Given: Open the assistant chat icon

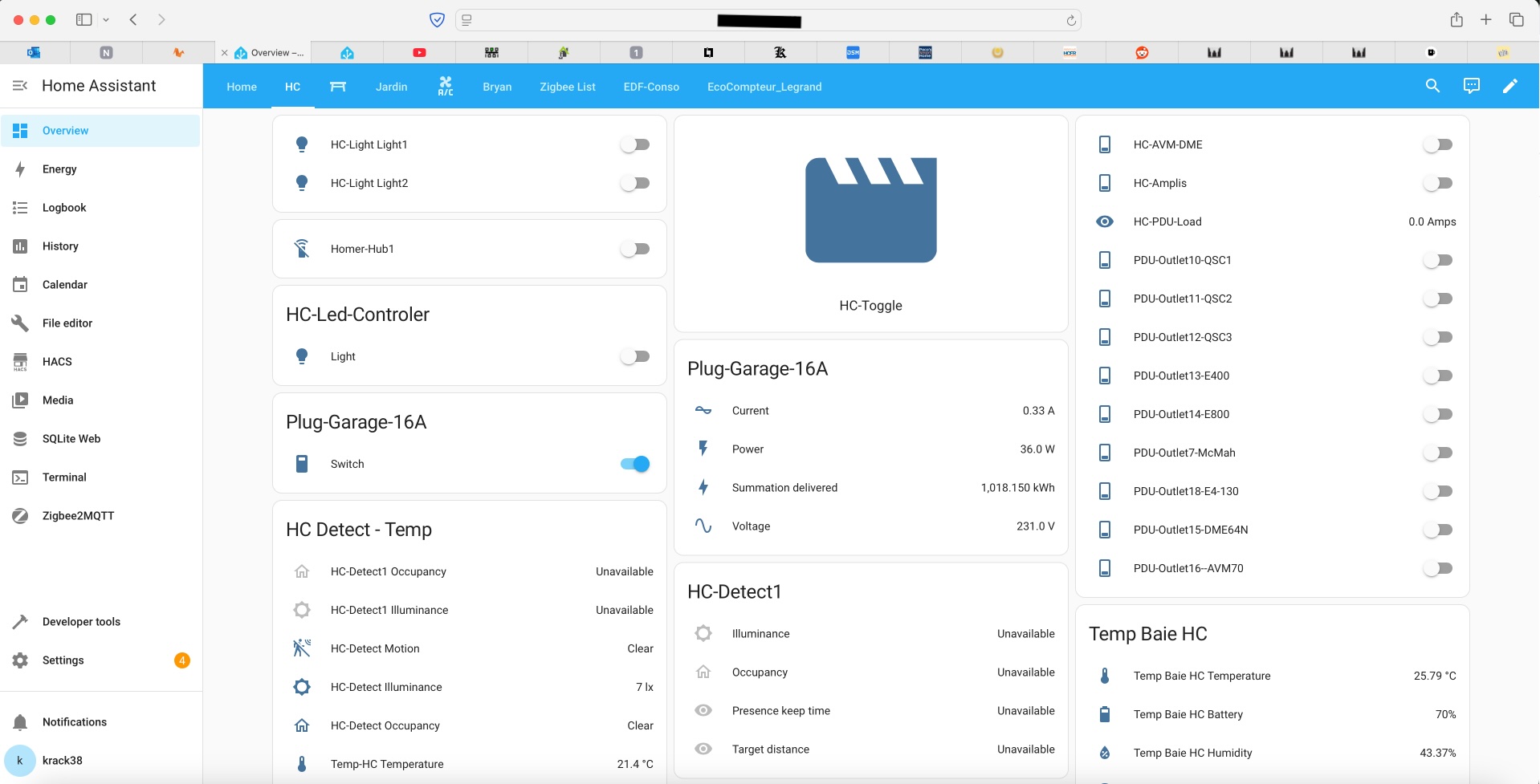Looking at the screenshot, I should click(x=1471, y=86).
